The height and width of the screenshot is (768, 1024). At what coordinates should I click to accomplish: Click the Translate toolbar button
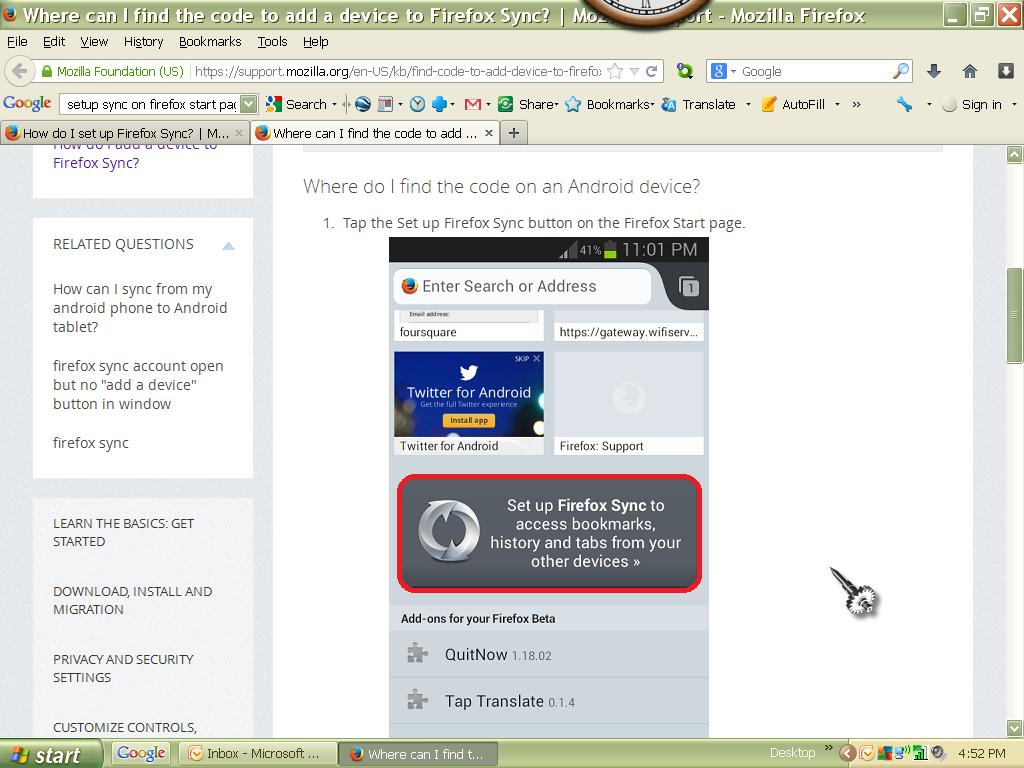(x=698, y=104)
